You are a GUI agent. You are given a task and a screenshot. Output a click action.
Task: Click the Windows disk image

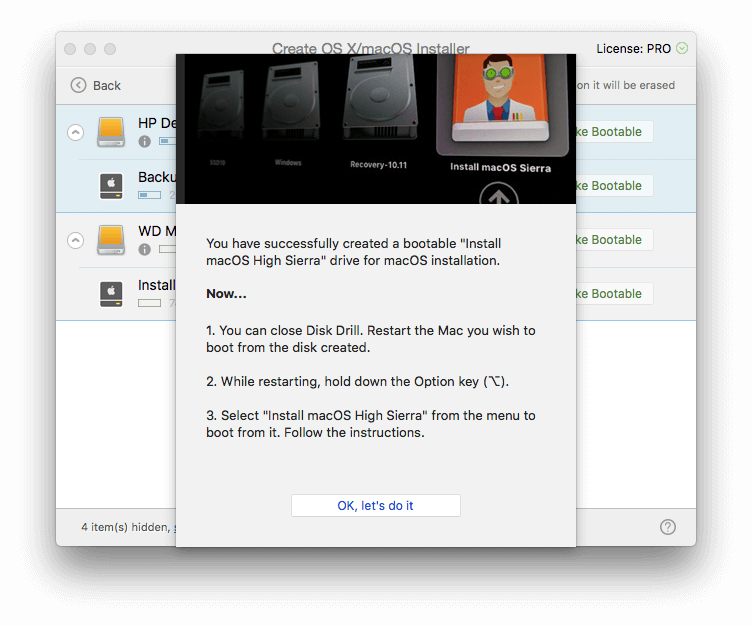[290, 101]
